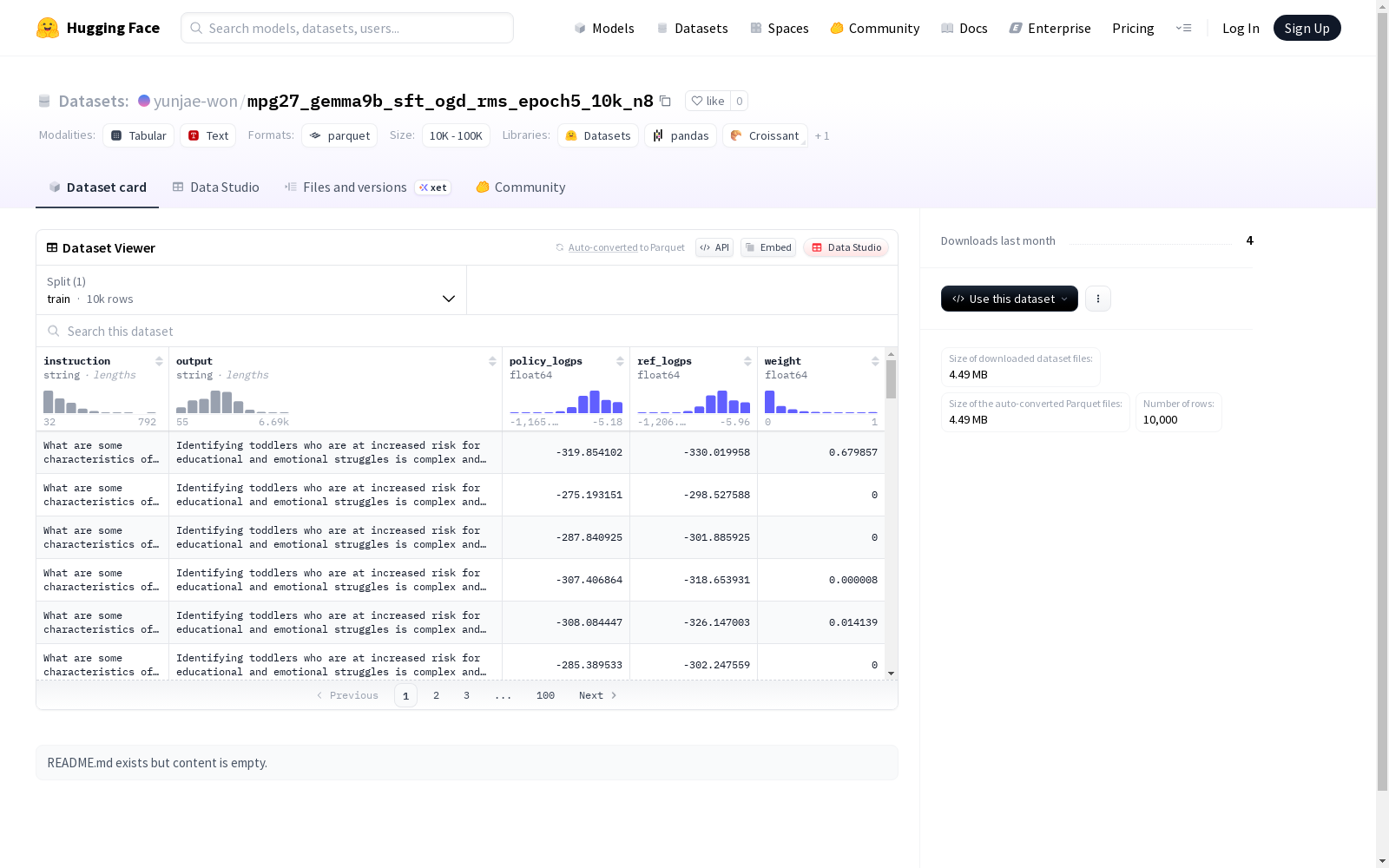Click the heart like icon
1389x868 pixels.
[x=696, y=101]
